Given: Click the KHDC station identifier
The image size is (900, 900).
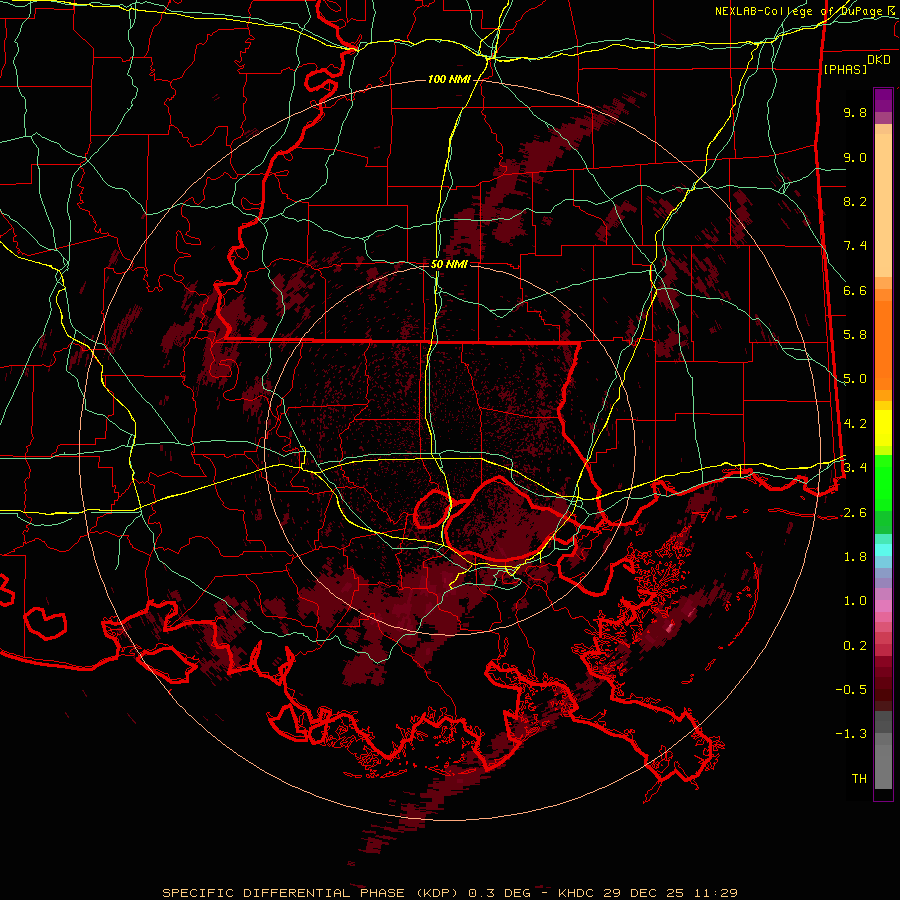Looking at the screenshot, I should [x=576, y=893].
